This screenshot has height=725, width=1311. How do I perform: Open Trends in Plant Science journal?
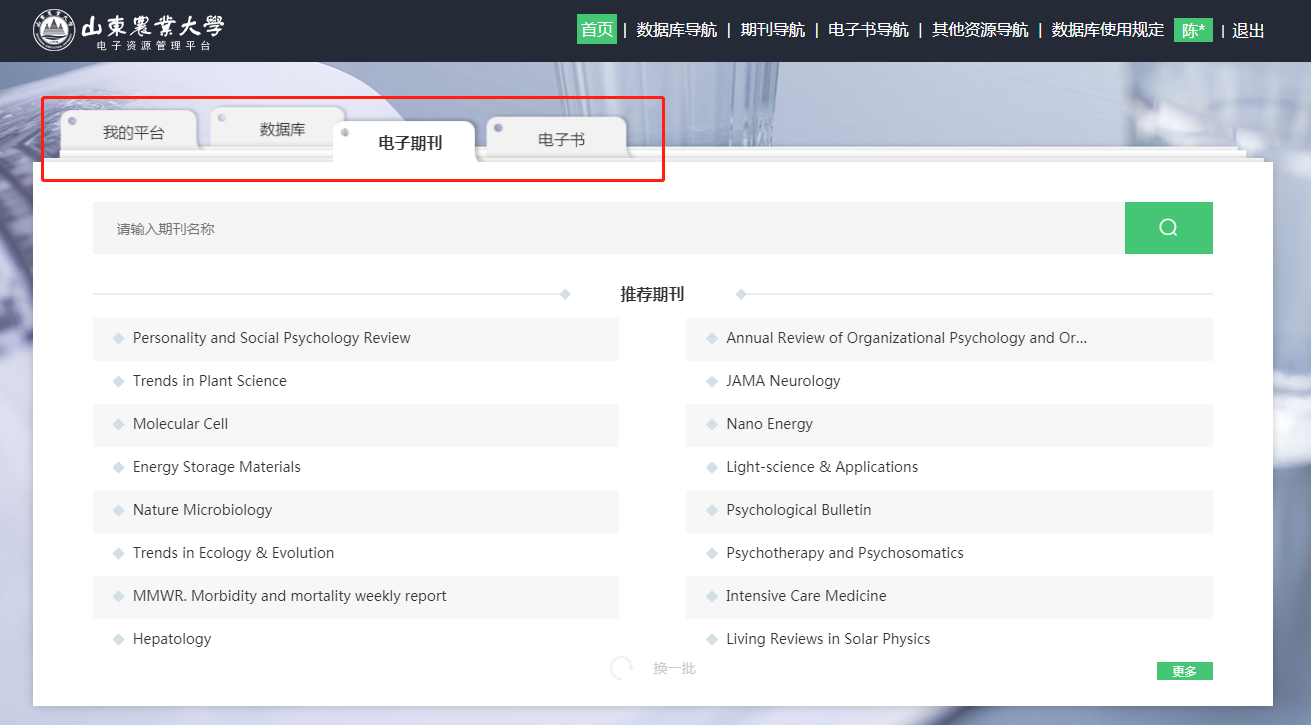(x=209, y=381)
